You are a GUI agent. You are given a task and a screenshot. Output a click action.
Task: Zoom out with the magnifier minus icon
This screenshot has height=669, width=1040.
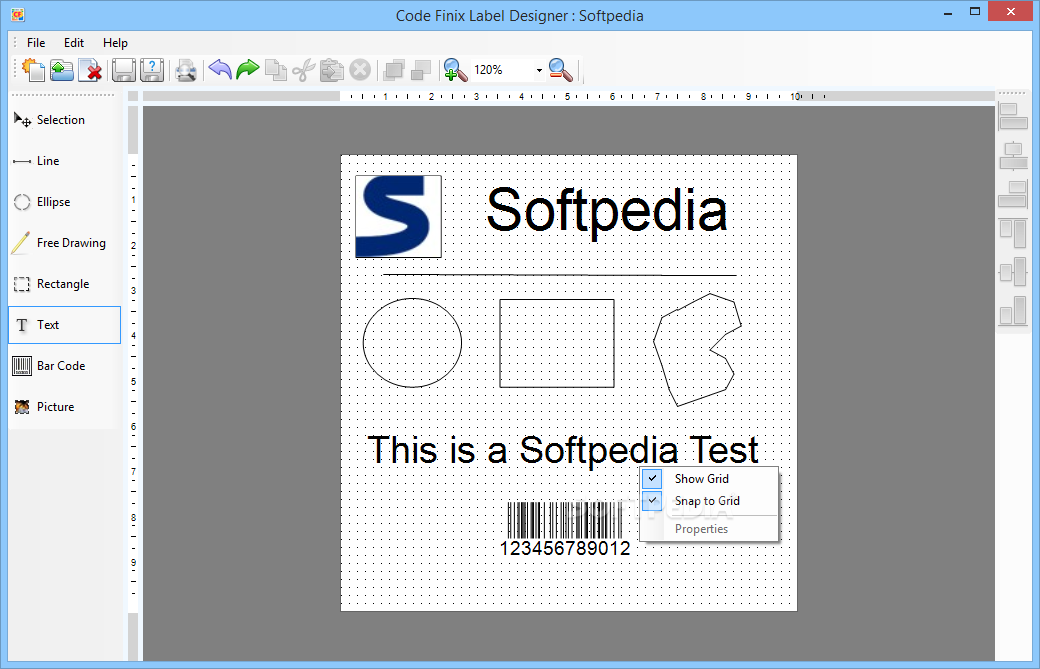pos(560,70)
